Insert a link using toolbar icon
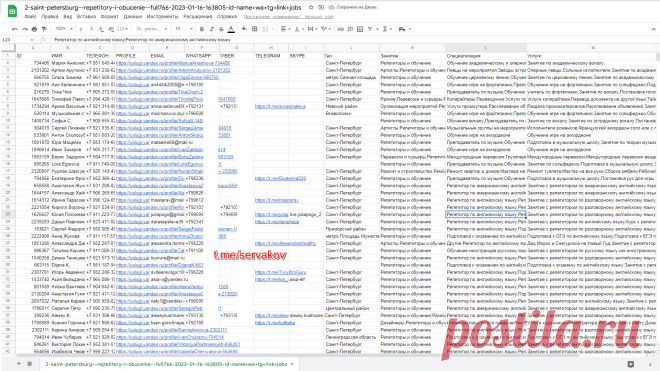The height and width of the screenshot is (371, 660). 341,29
